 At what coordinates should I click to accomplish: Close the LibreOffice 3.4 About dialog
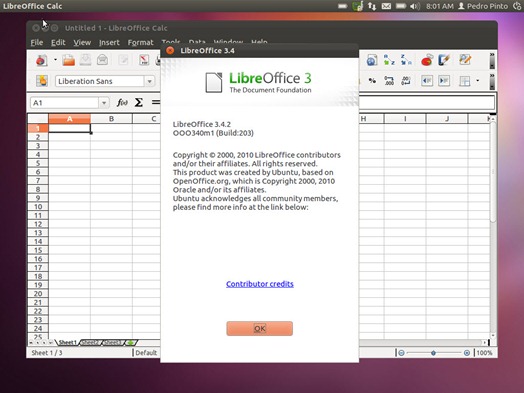click(x=170, y=50)
